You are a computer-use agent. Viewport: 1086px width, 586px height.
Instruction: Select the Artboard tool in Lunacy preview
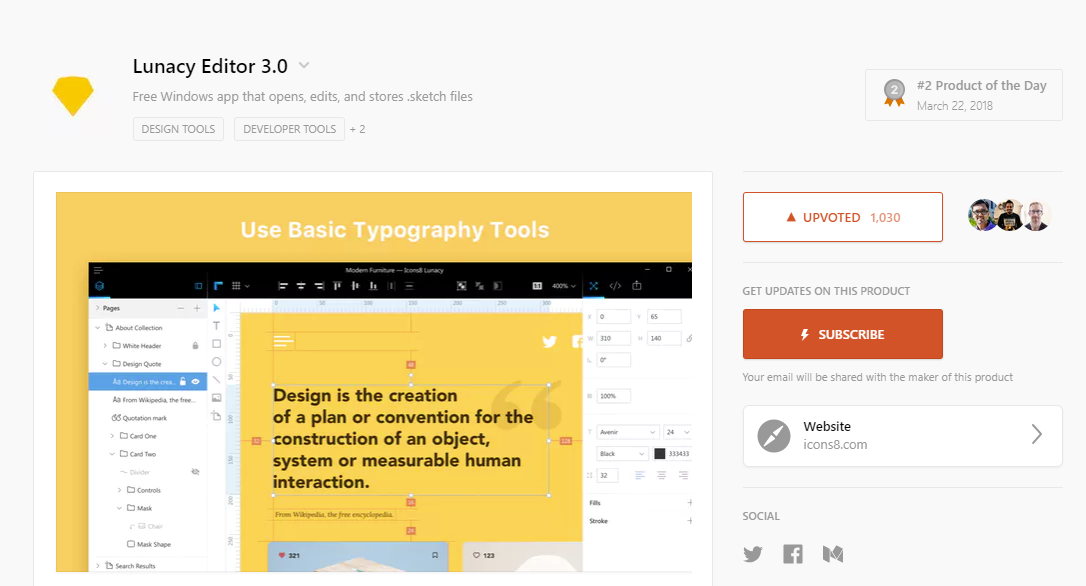216,416
